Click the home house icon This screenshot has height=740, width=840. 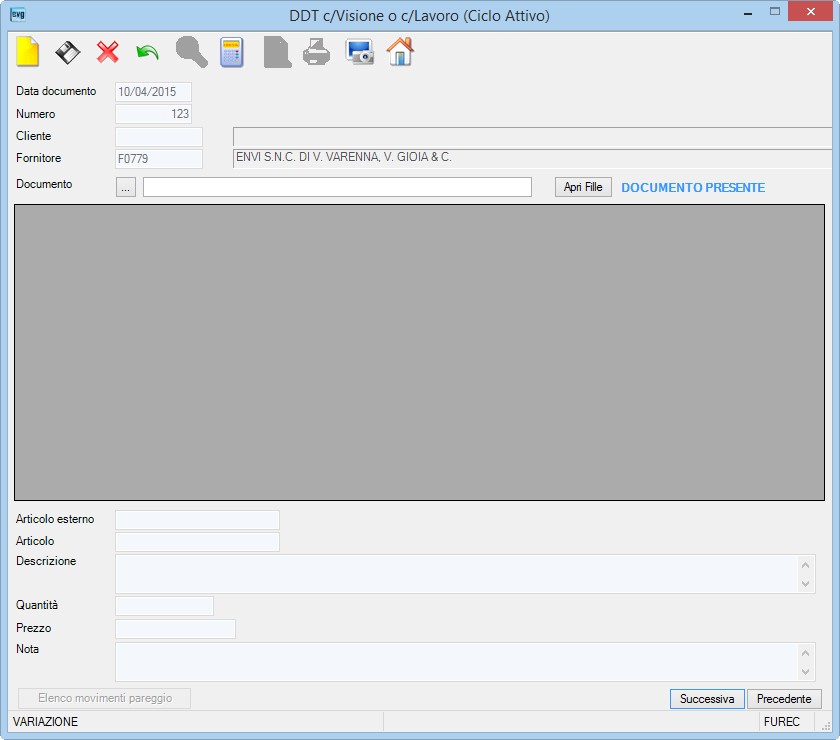[x=400, y=52]
